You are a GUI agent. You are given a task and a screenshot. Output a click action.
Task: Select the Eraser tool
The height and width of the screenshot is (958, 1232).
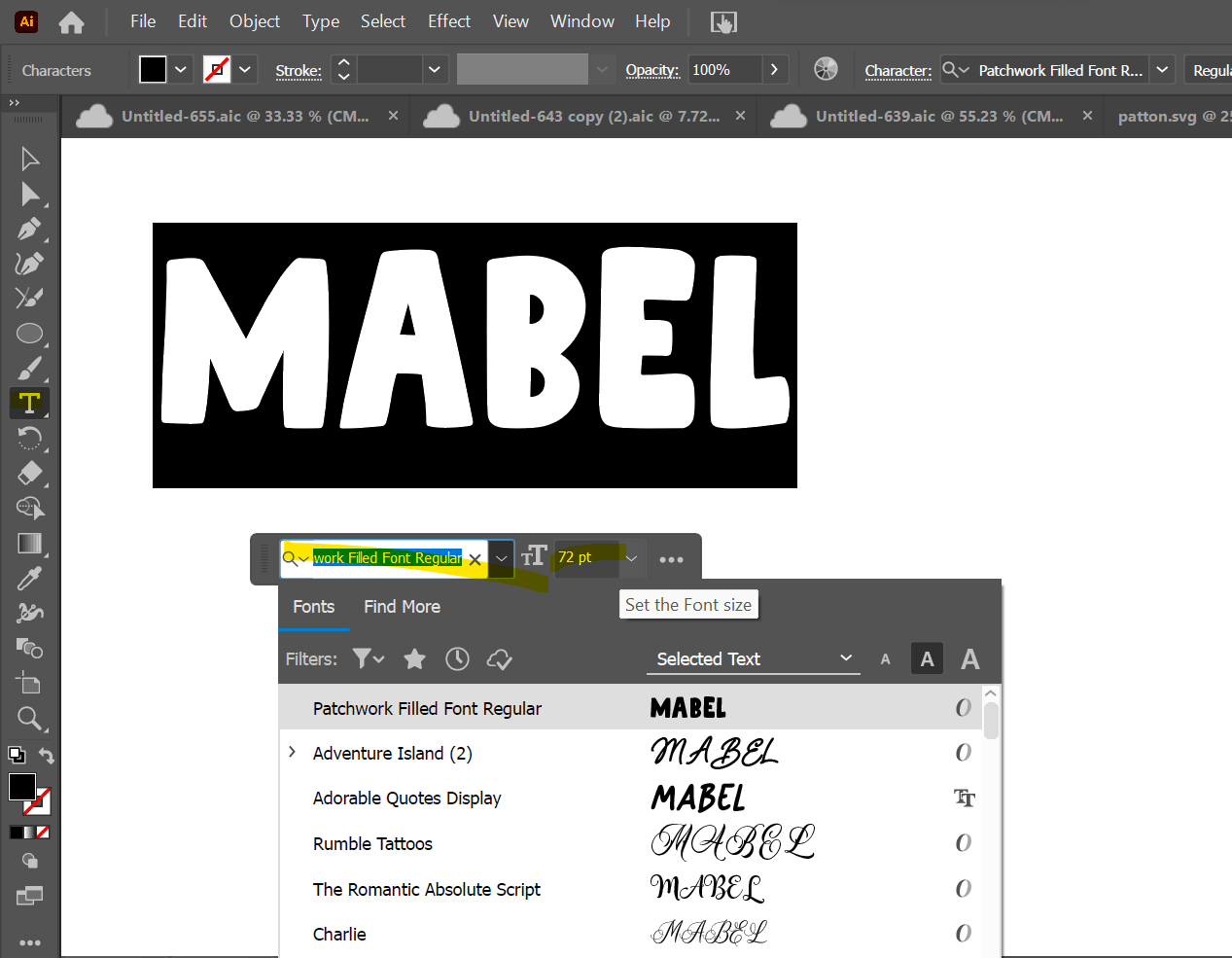click(29, 473)
